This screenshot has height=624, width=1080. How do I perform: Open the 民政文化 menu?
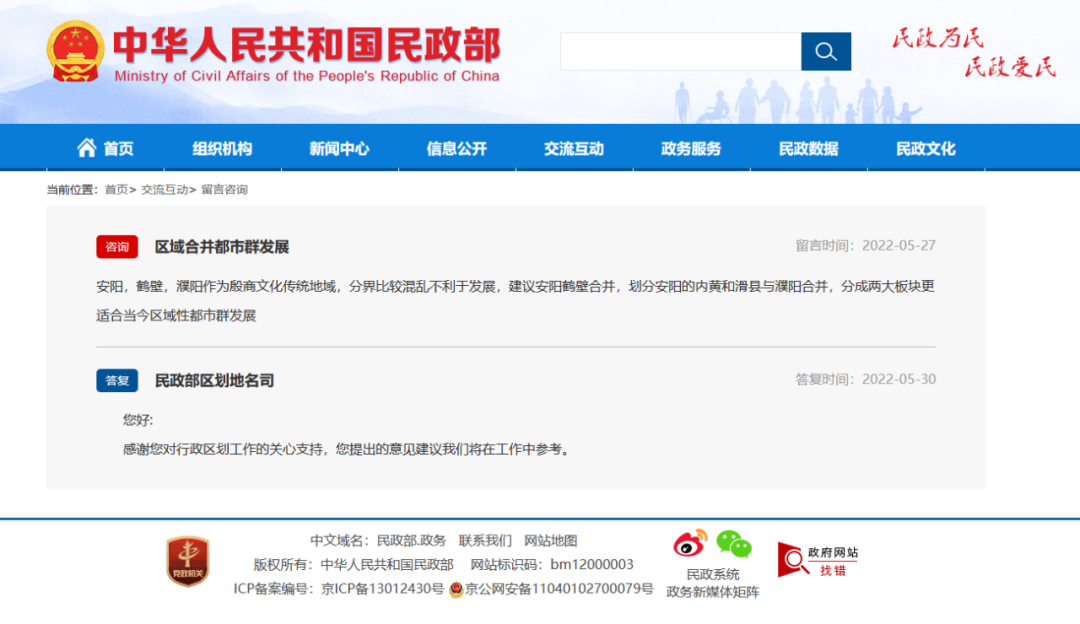click(926, 148)
